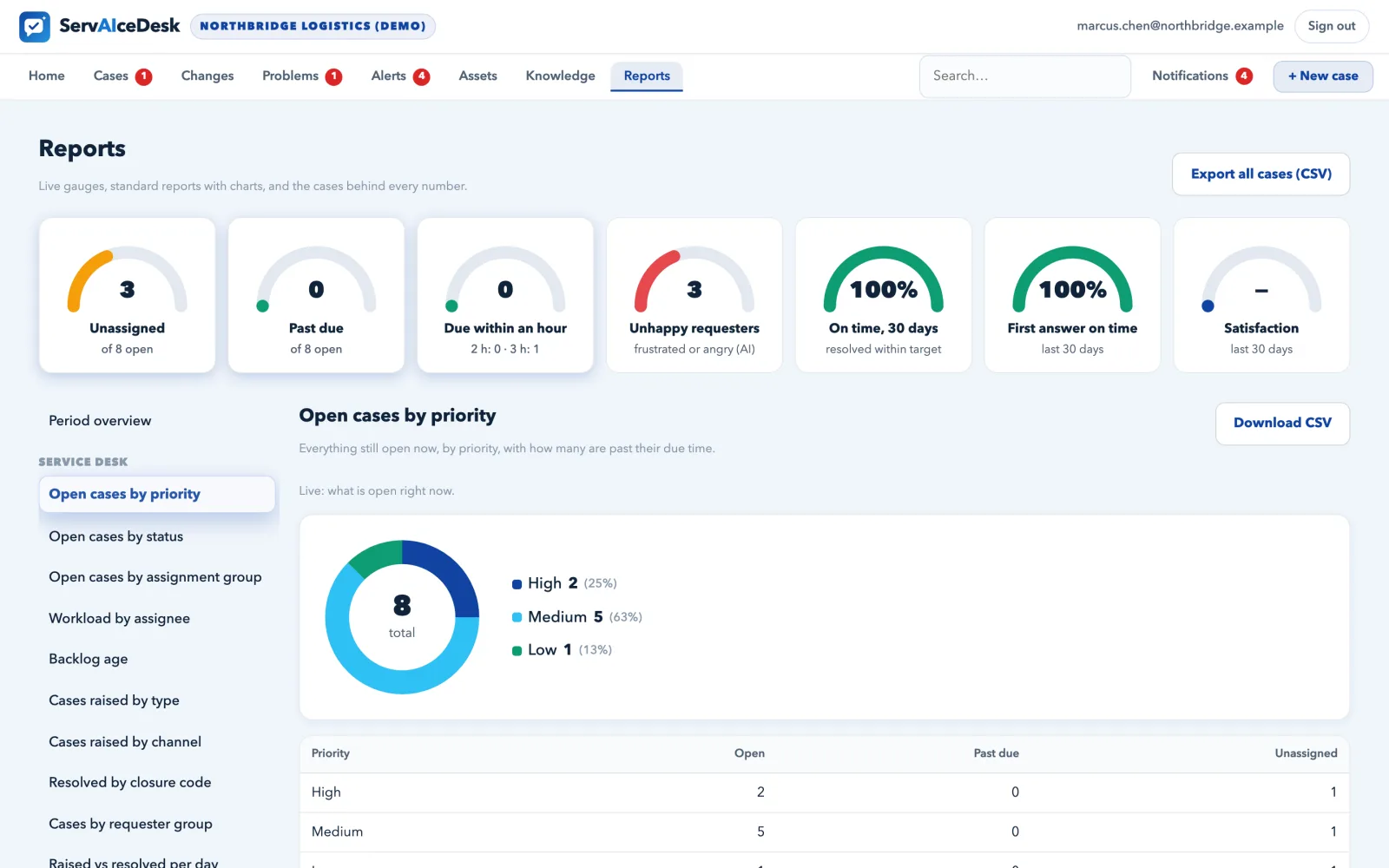The image size is (1389, 868).
Task: Select the High legend color swatch
Action: (x=517, y=584)
